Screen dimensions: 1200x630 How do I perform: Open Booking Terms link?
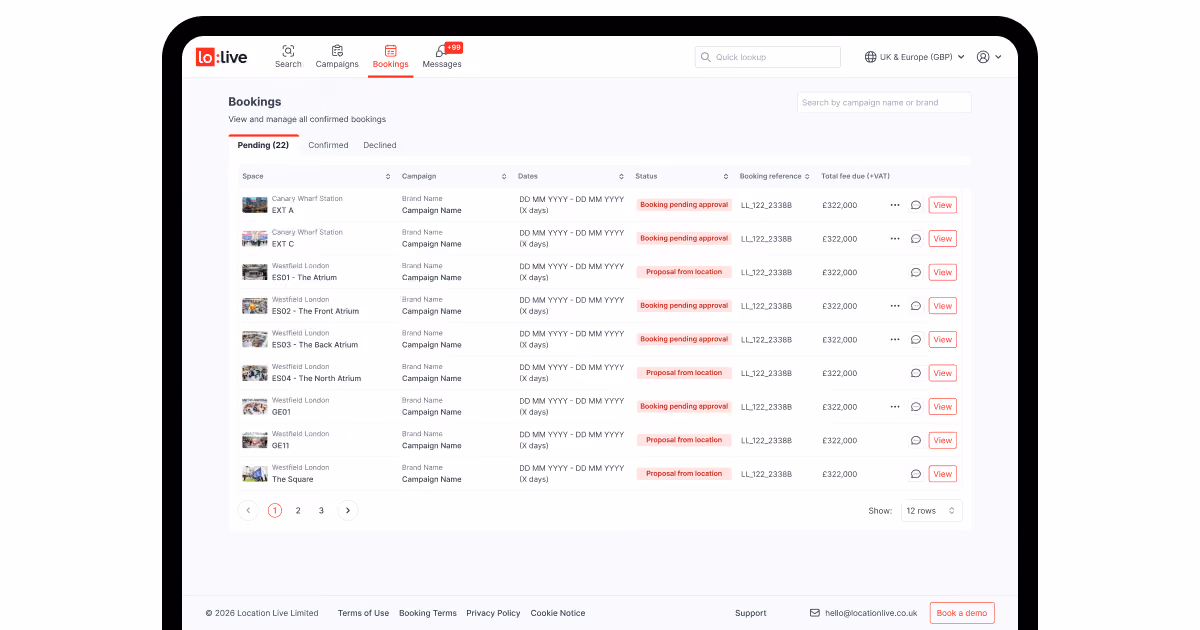coord(428,613)
